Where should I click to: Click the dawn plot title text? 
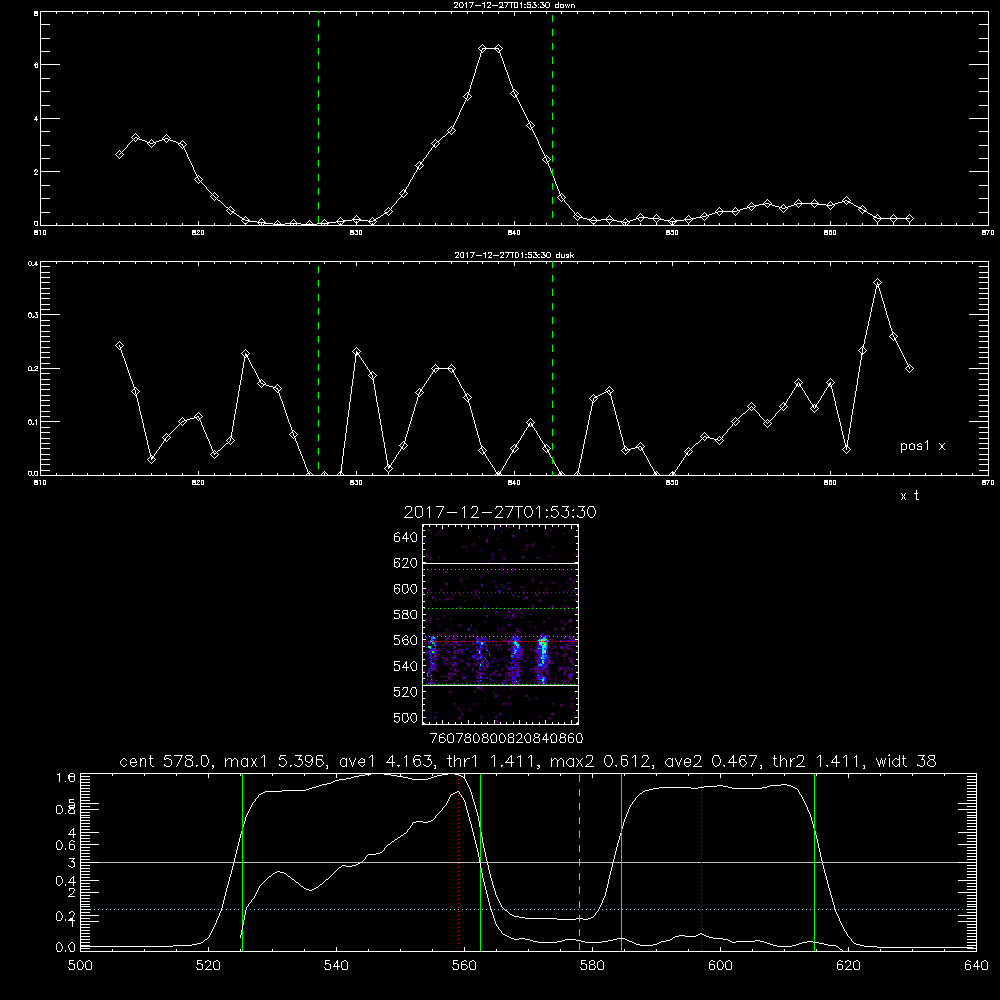click(x=514, y=5)
